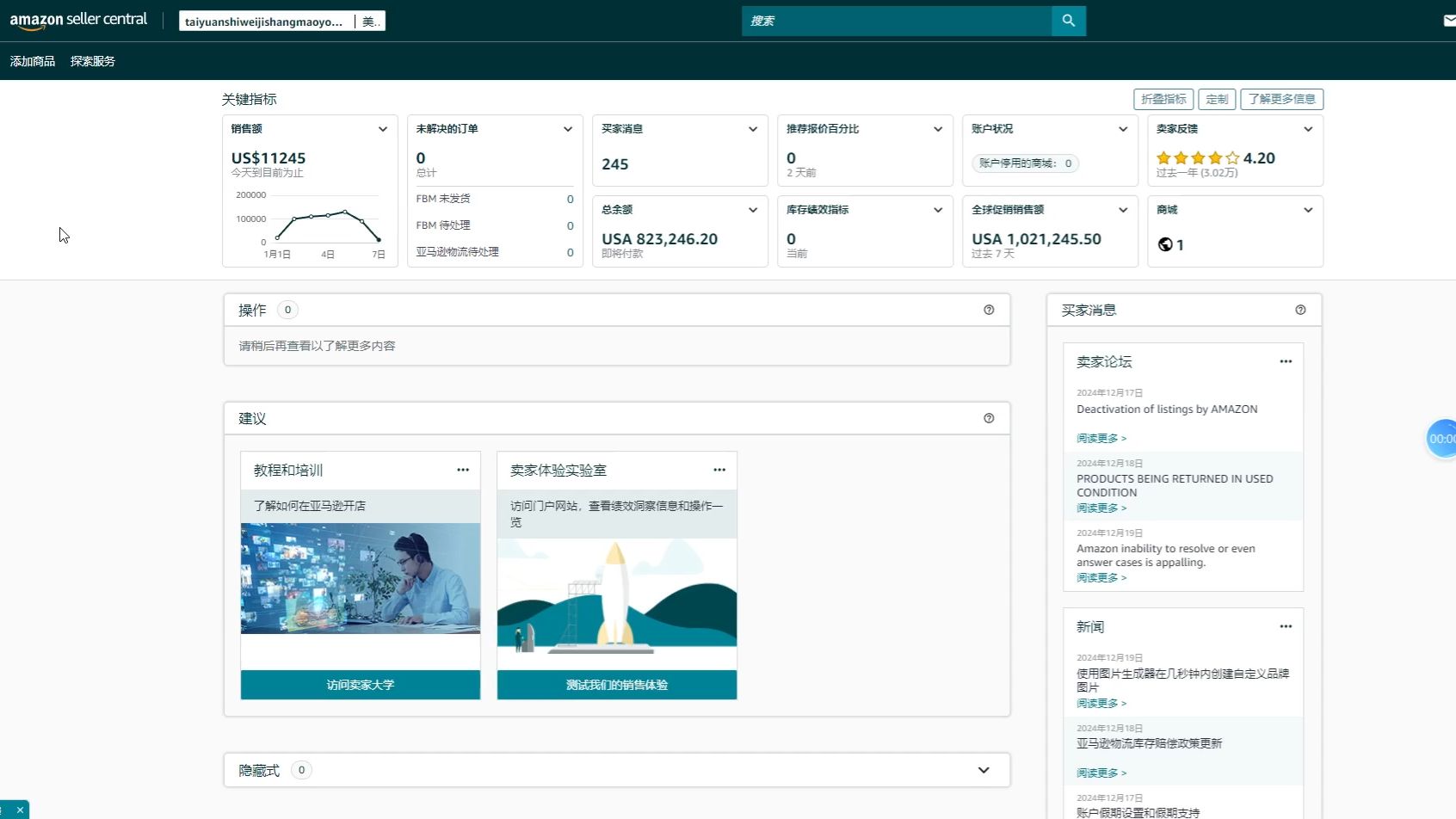Click in the 搜索 search field

897,21
